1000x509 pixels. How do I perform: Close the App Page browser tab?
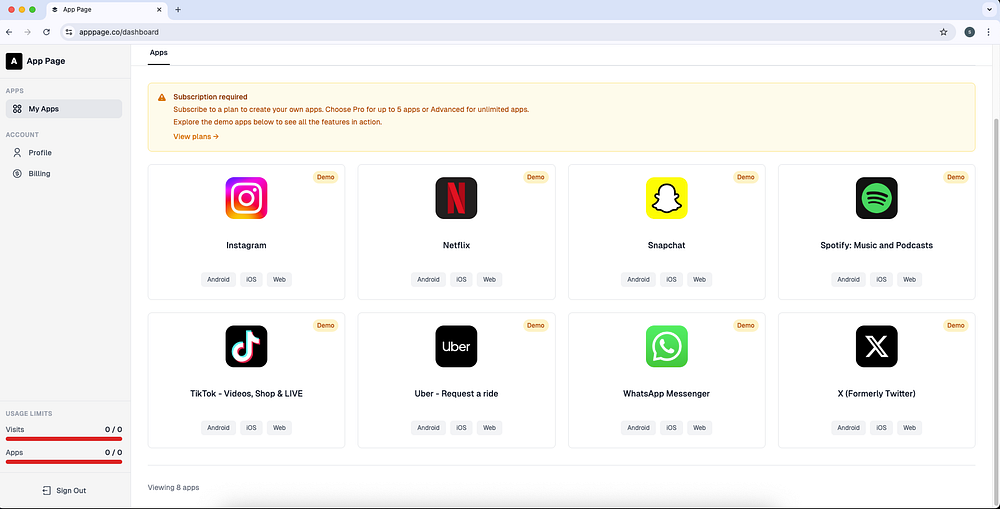click(159, 10)
